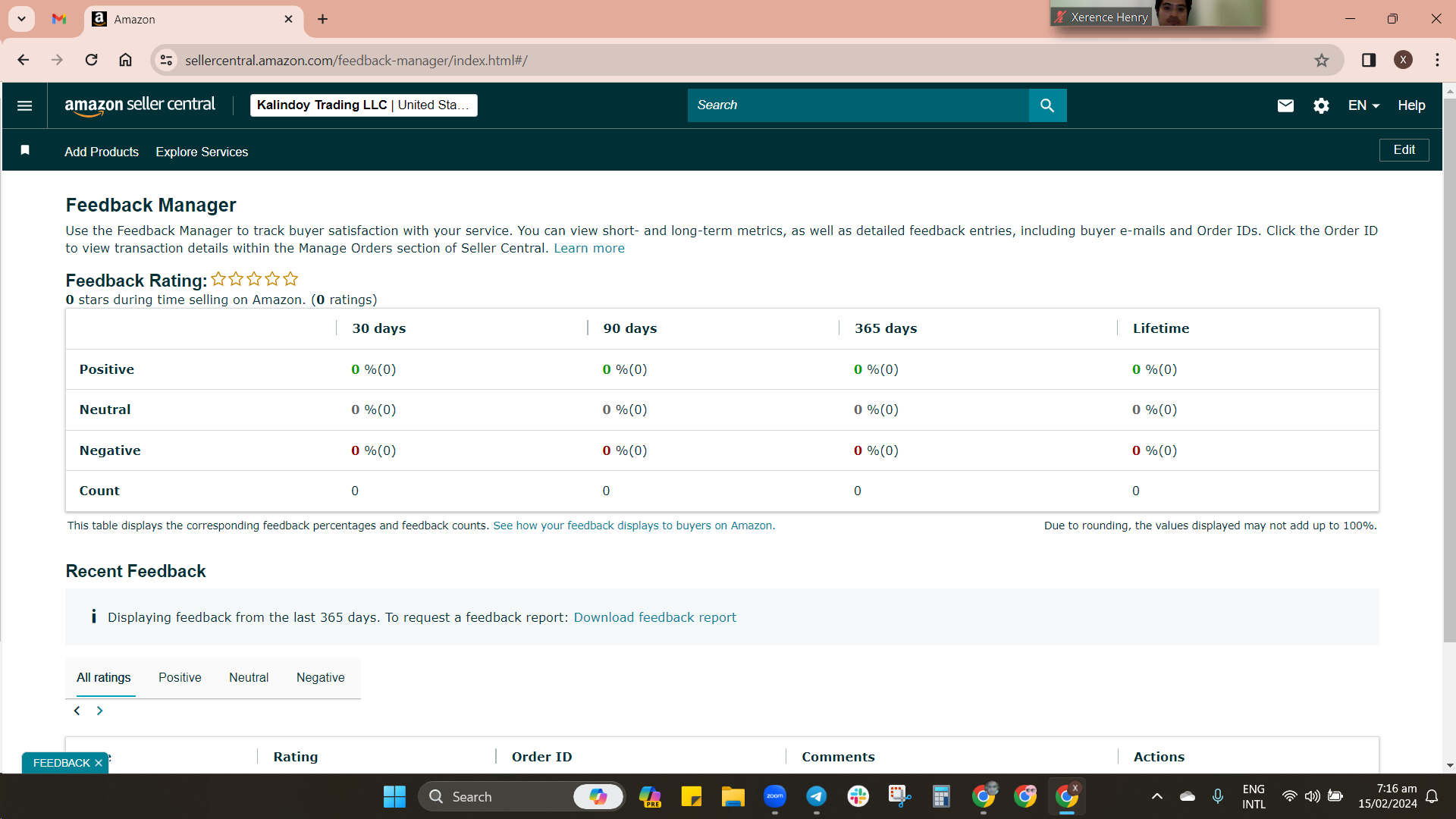Open the Settings gear menu
1456x819 pixels.
[1321, 105]
